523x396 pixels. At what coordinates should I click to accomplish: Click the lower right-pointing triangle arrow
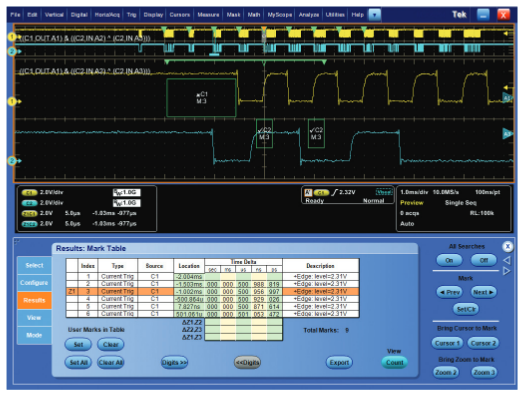[506, 271]
